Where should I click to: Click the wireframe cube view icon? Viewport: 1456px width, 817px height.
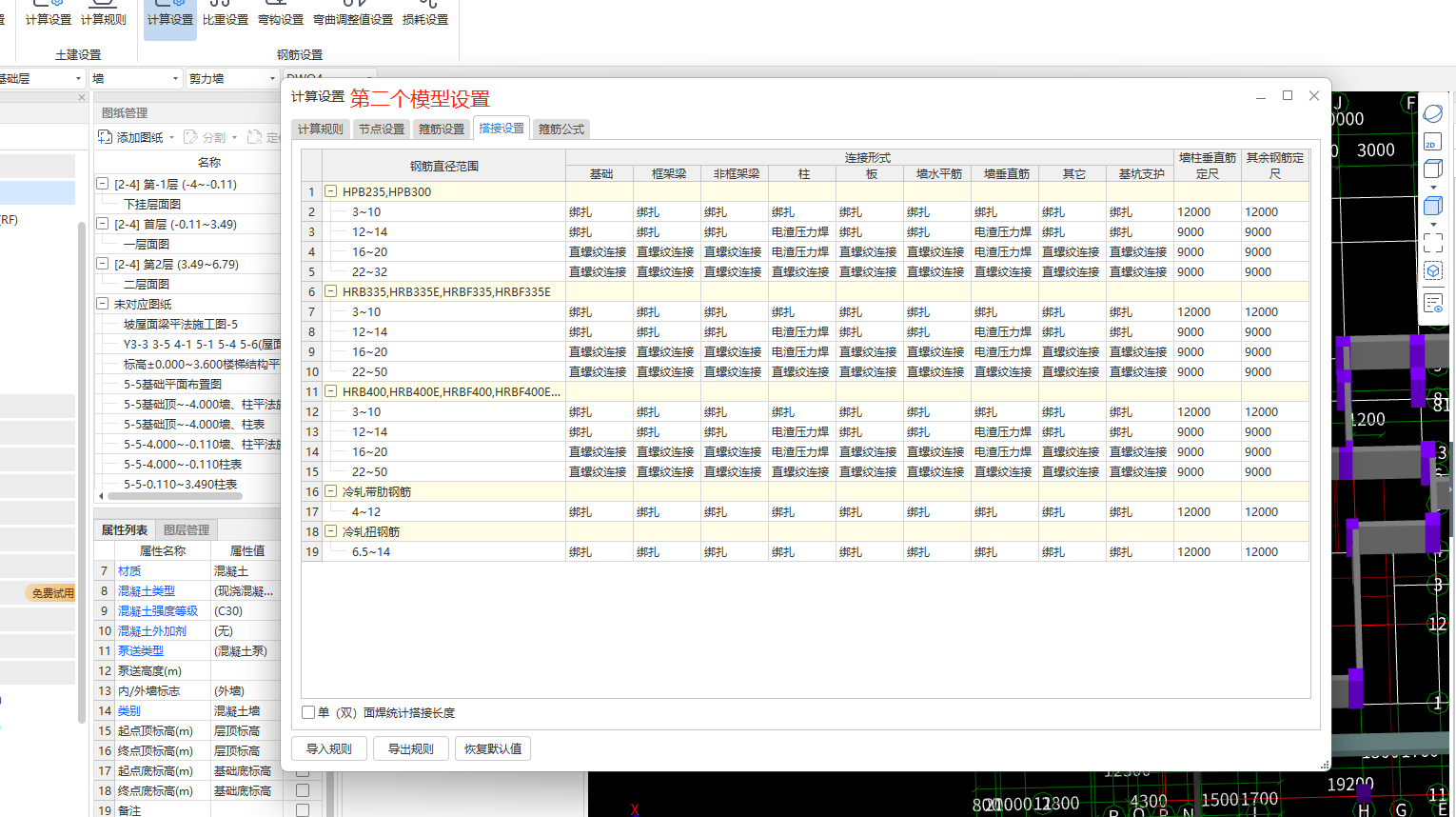[1433, 169]
